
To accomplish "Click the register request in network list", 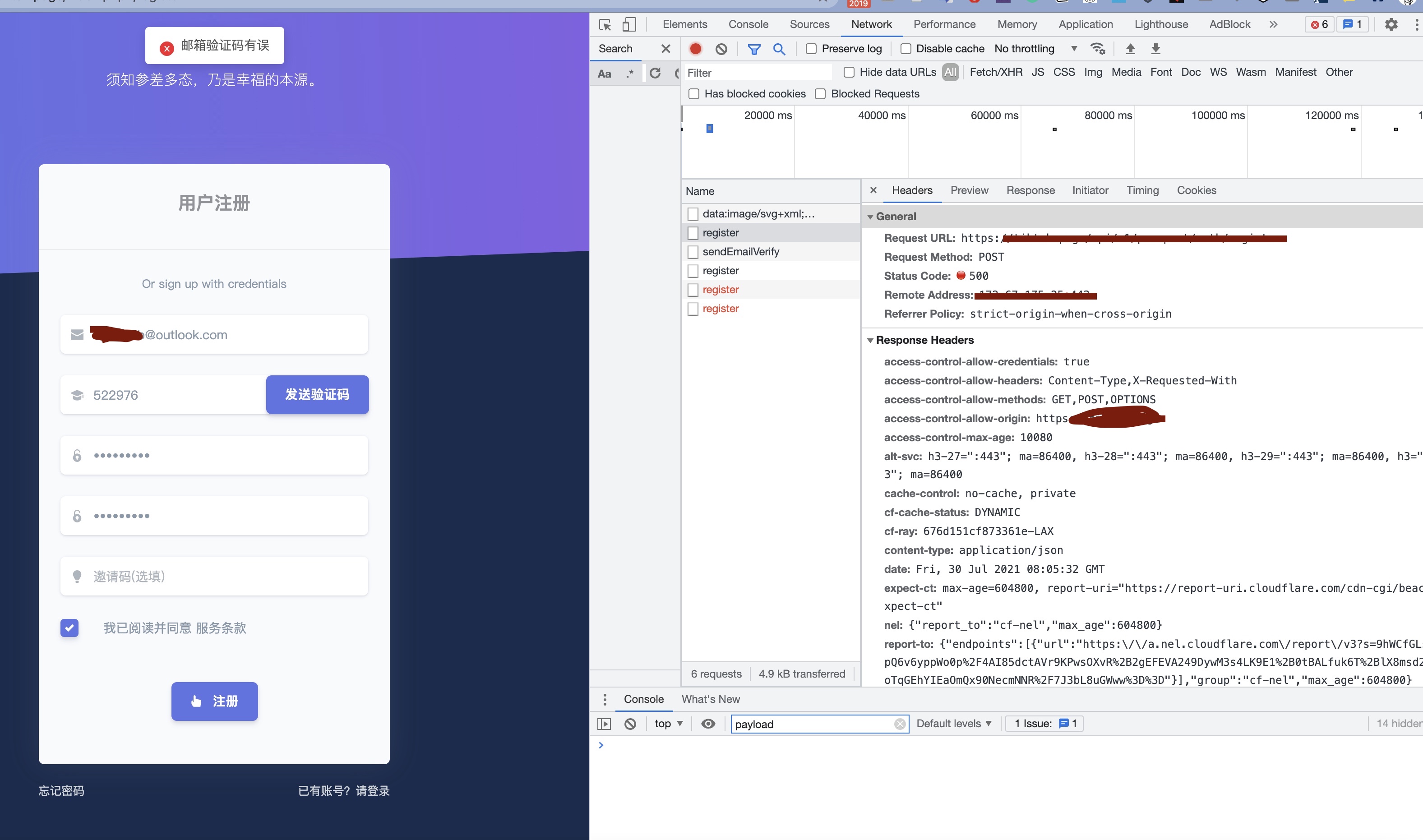I will (x=721, y=232).
